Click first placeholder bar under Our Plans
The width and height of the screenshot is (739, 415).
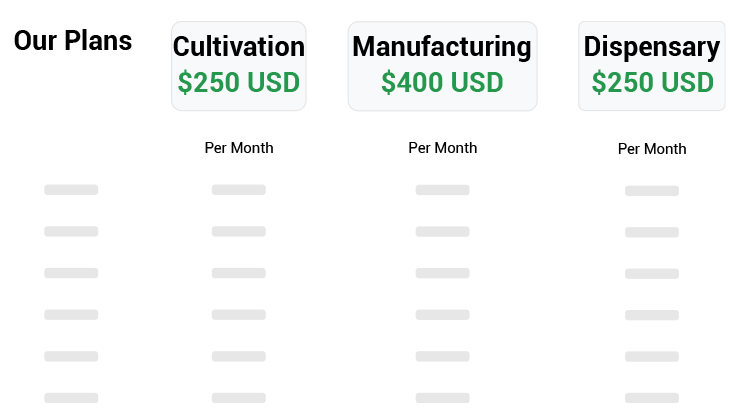[71, 190]
